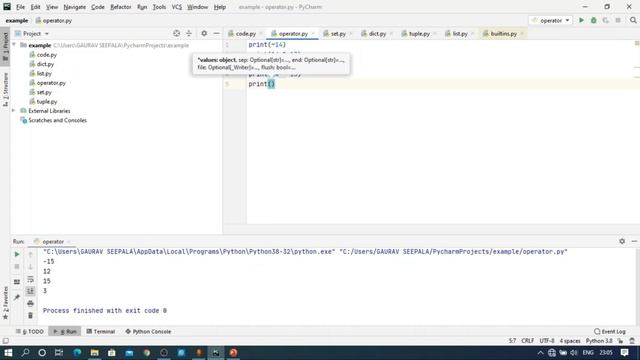Viewport: 640px width, 360px height.
Task: Open the Edit menu
Action: pyautogui.click(x=36, y=7)
